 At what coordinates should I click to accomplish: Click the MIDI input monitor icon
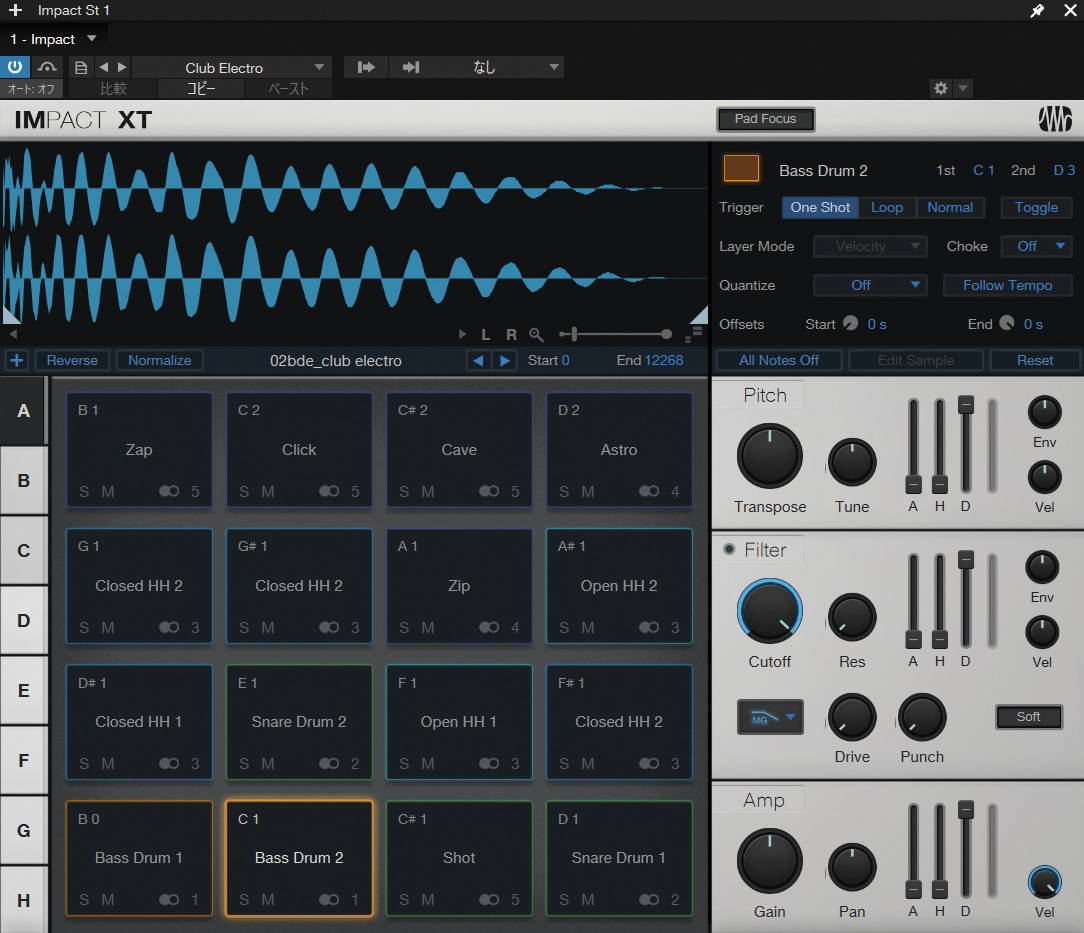pos(366,67)
